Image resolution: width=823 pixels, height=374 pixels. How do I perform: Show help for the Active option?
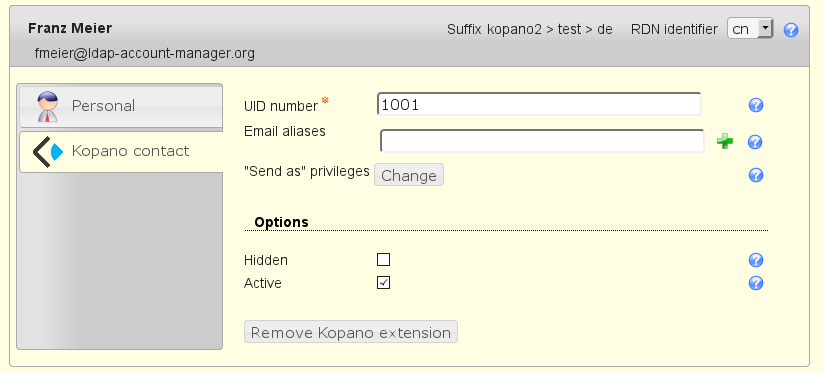point(755,283)
